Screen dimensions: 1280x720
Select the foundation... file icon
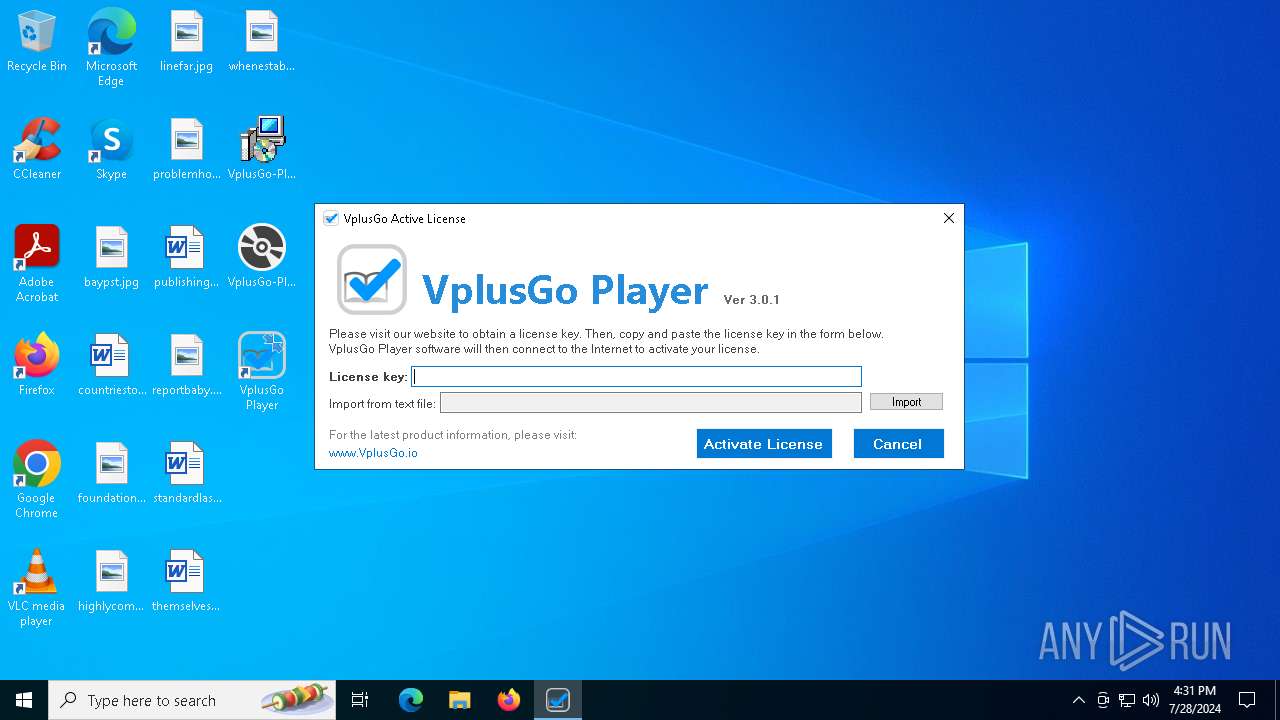pos(111,474)
